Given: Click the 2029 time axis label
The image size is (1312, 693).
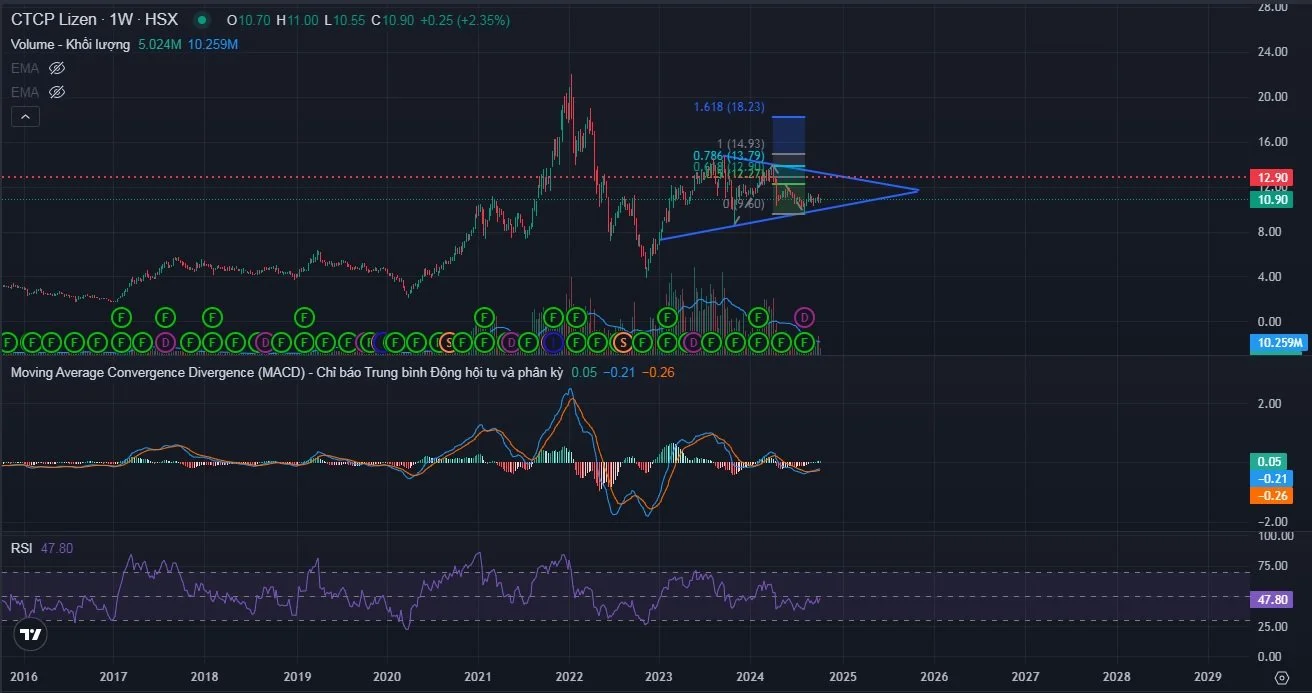Looking at the screenshot, I should 1207,677.
